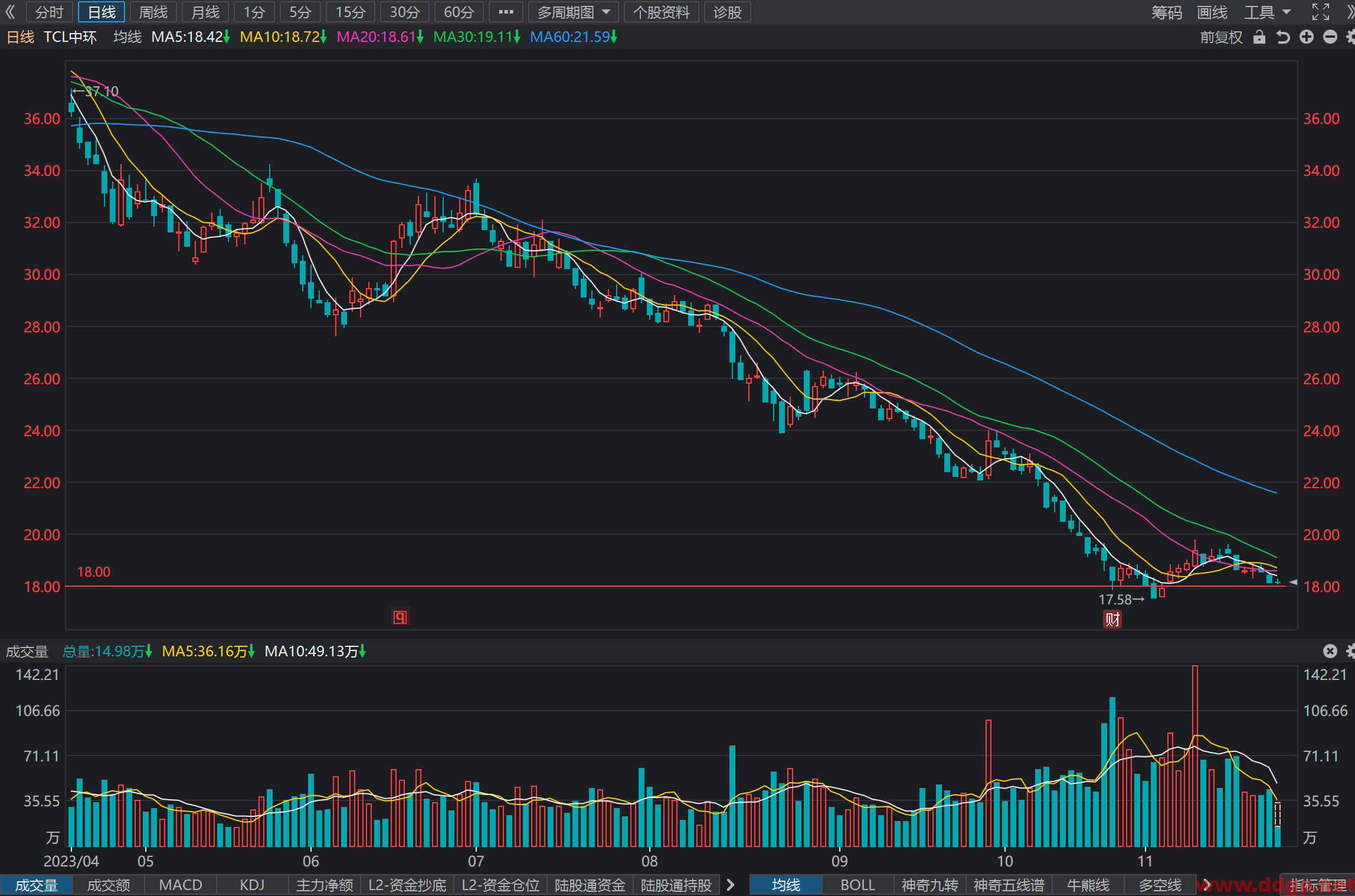This screenshot has width=1355, height=896.
Task: Switch to 月线 monthly chart
Action: click(205, 12)
